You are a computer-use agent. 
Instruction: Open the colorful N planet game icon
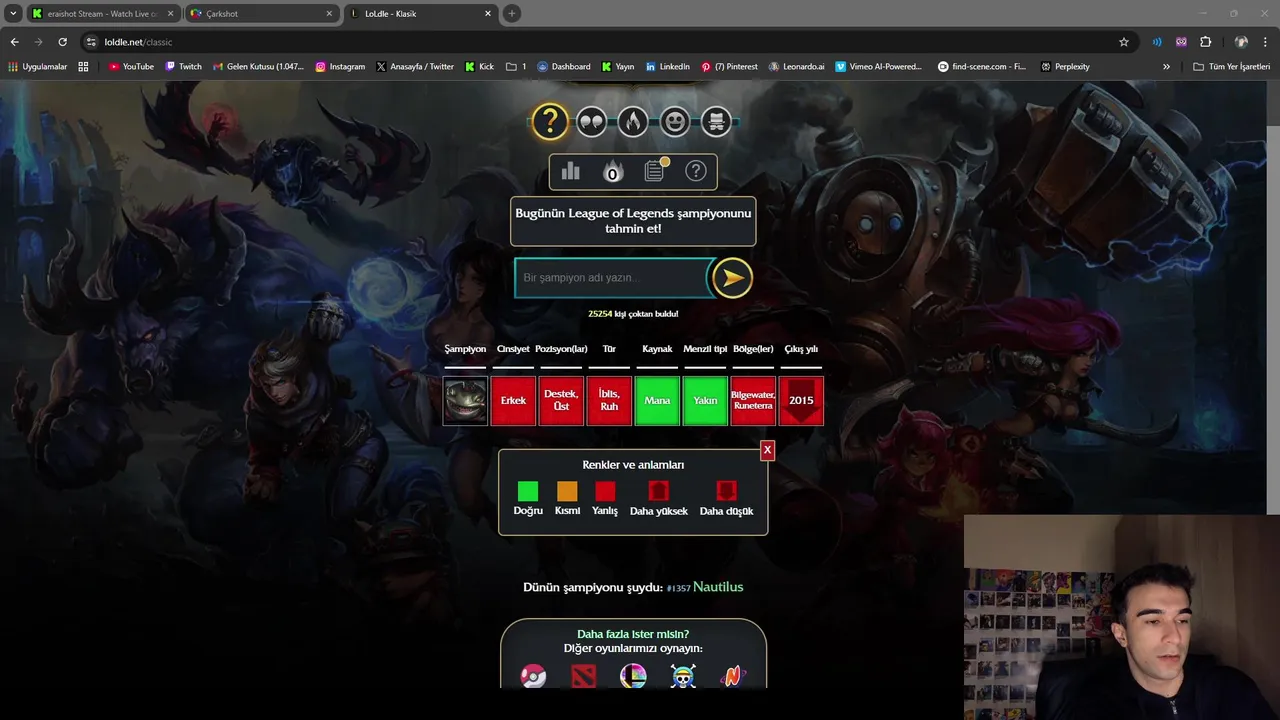pyautogui.click(x=733, y=677)
